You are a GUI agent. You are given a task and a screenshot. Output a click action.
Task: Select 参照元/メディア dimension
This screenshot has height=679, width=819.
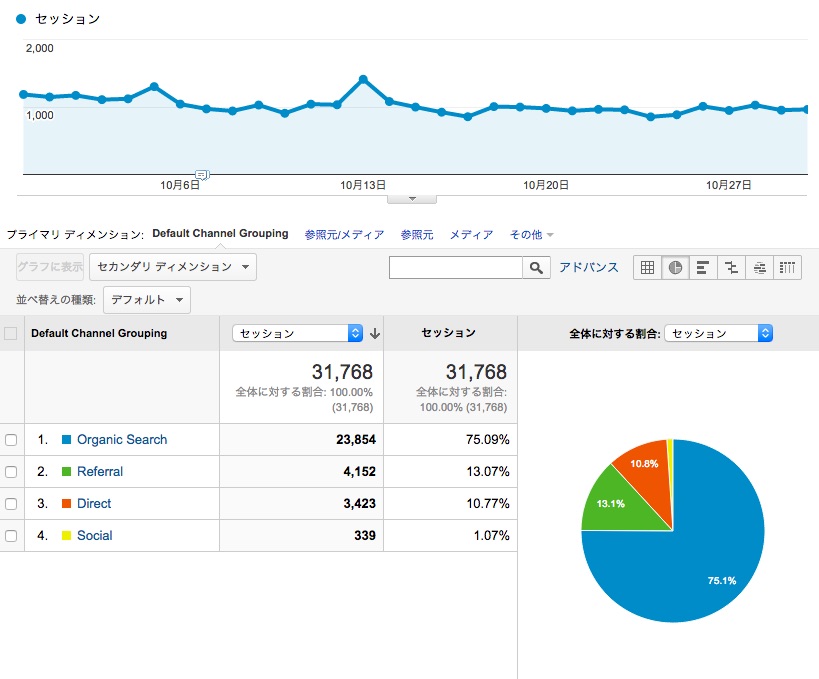point(344,235)
